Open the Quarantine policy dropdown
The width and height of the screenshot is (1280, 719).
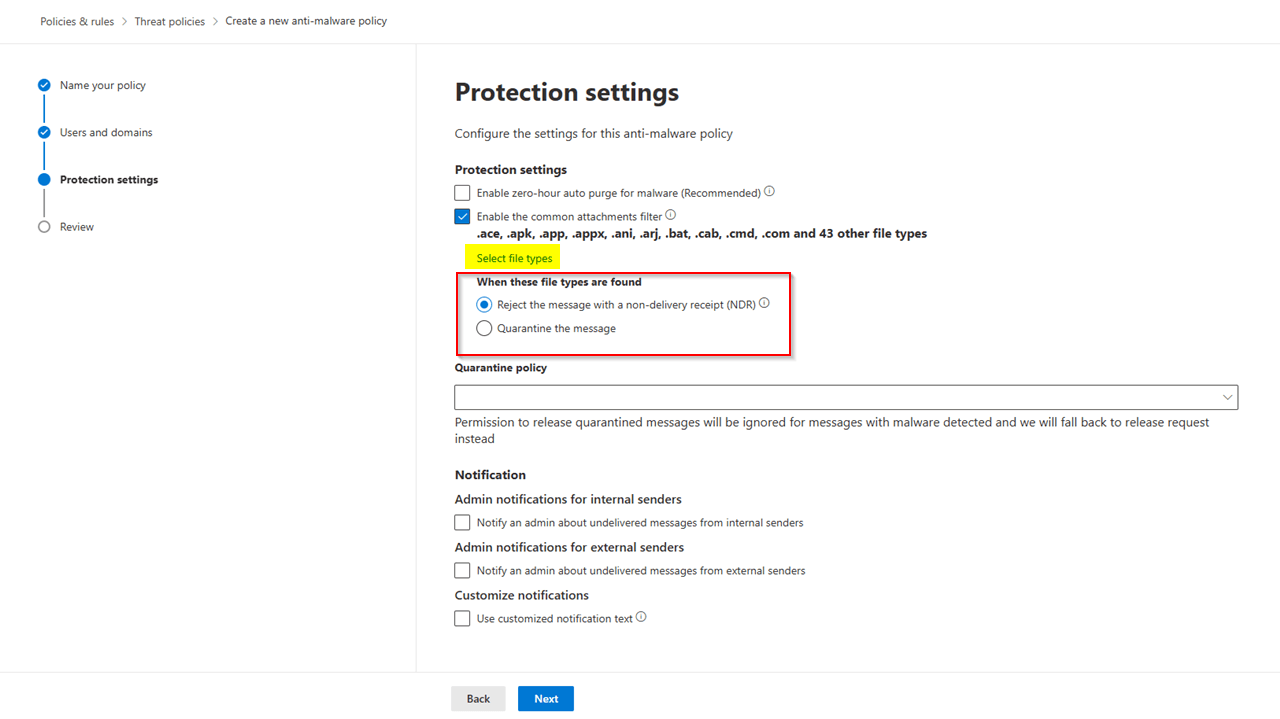1227,397
